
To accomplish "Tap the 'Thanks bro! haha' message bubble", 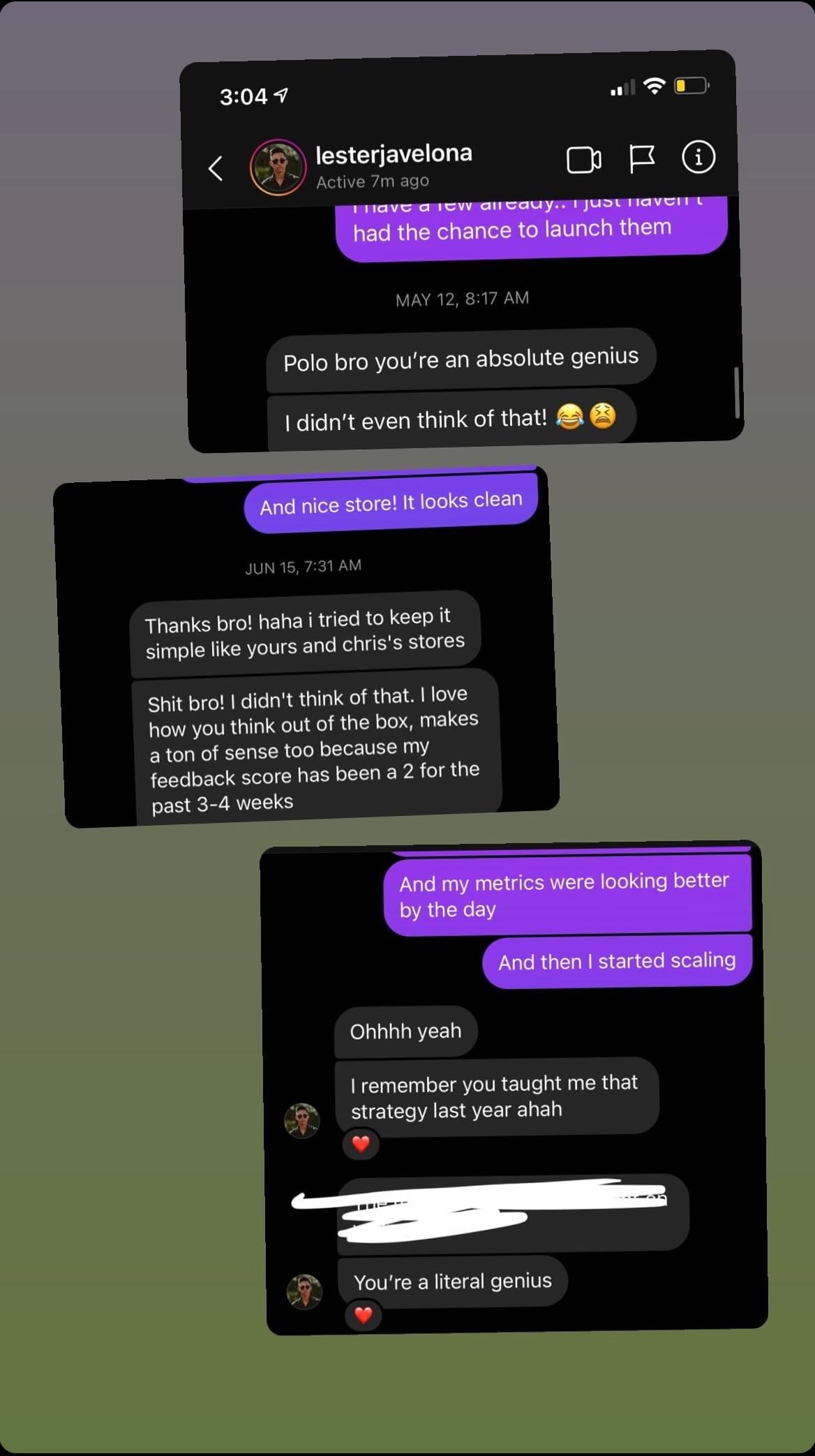I will tap(305, 634).
